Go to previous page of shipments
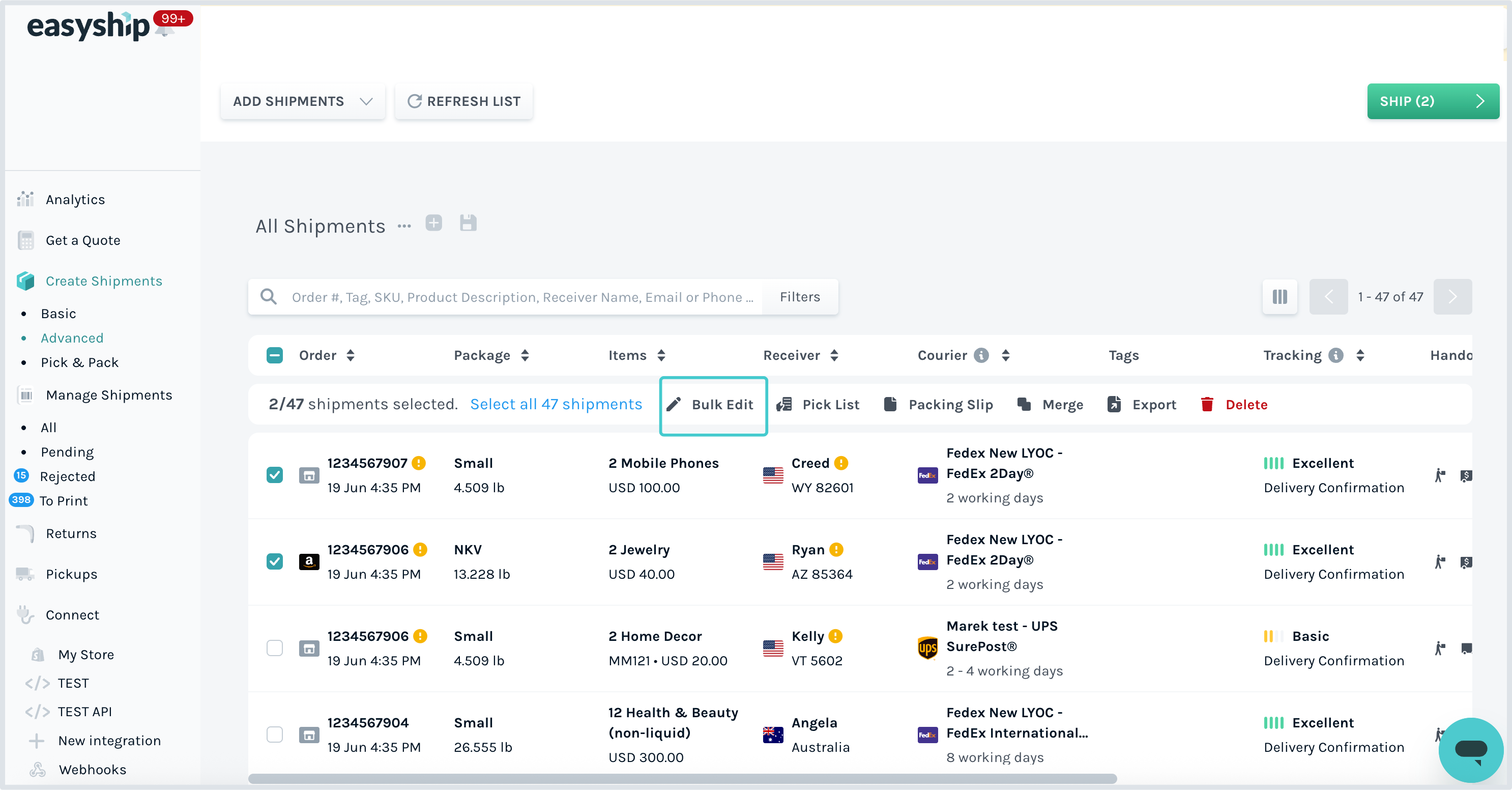 (x=1329, y=297)
